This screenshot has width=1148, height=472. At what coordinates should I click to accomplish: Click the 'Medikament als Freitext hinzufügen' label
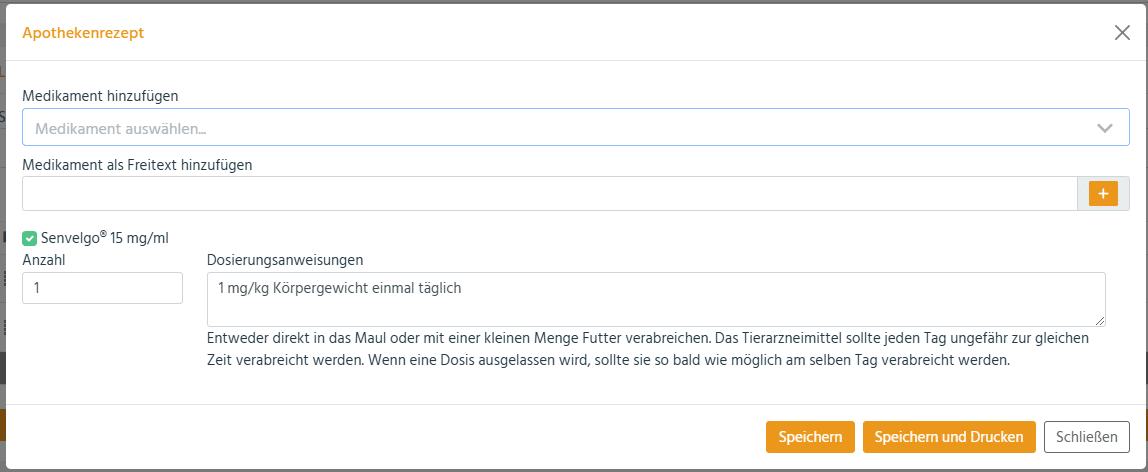click(138, 165)
